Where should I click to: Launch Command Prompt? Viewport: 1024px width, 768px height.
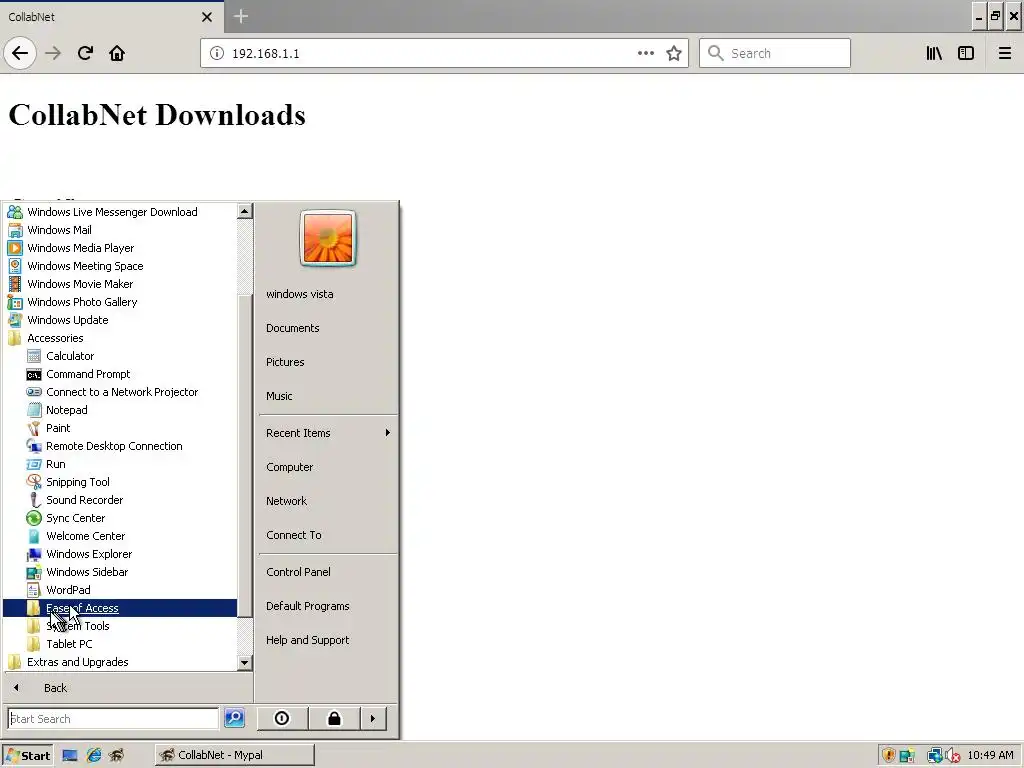(x=120, y=374)
